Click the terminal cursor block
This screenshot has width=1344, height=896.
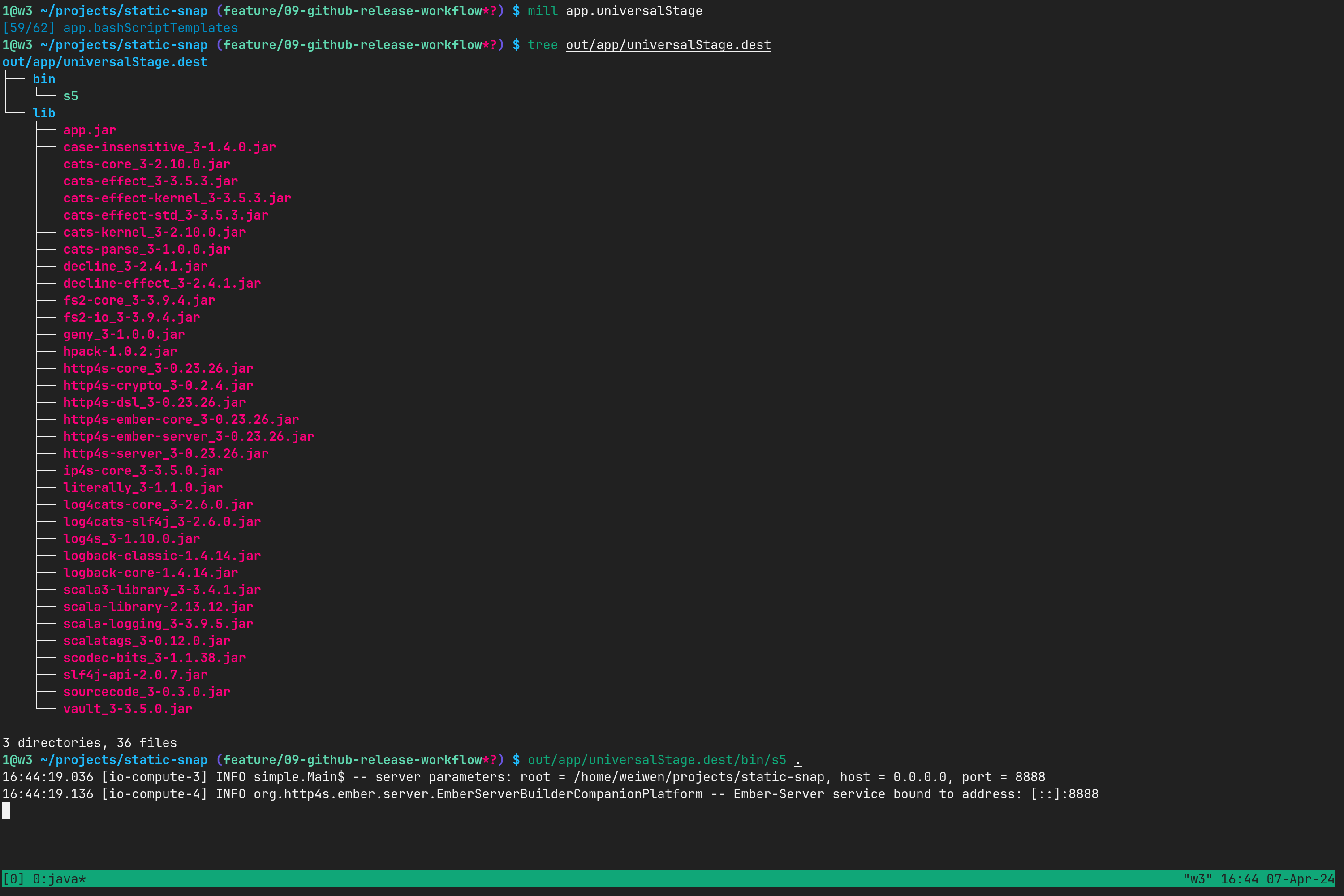(6, 811)
